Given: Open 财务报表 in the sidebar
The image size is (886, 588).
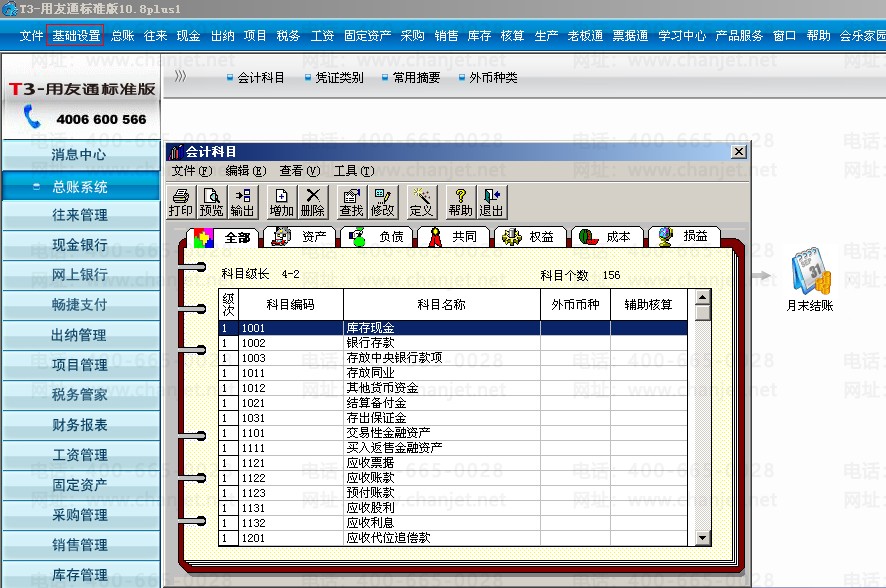Looking at the screenshot, I should click(x=81, y=425).
